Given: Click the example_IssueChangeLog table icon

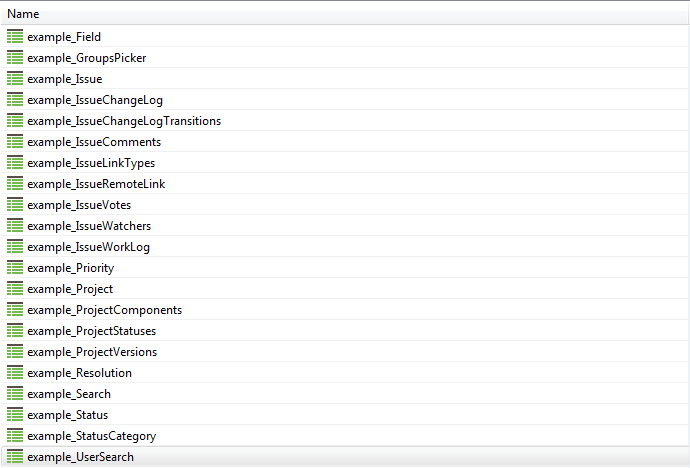Looking at the screenshot, I should tap(15, 100).
